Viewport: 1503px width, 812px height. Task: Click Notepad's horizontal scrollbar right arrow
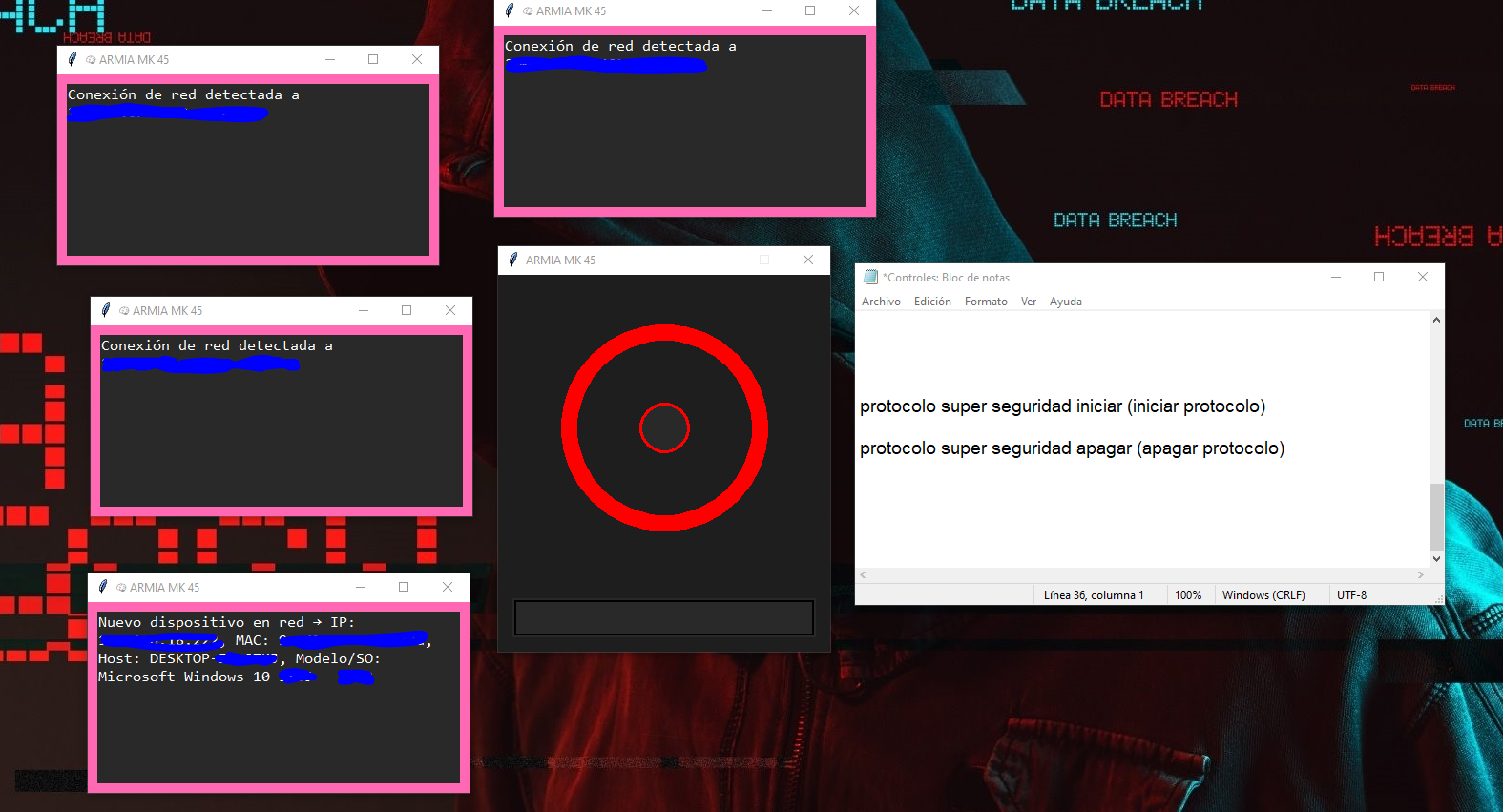tap(1421, 575)
